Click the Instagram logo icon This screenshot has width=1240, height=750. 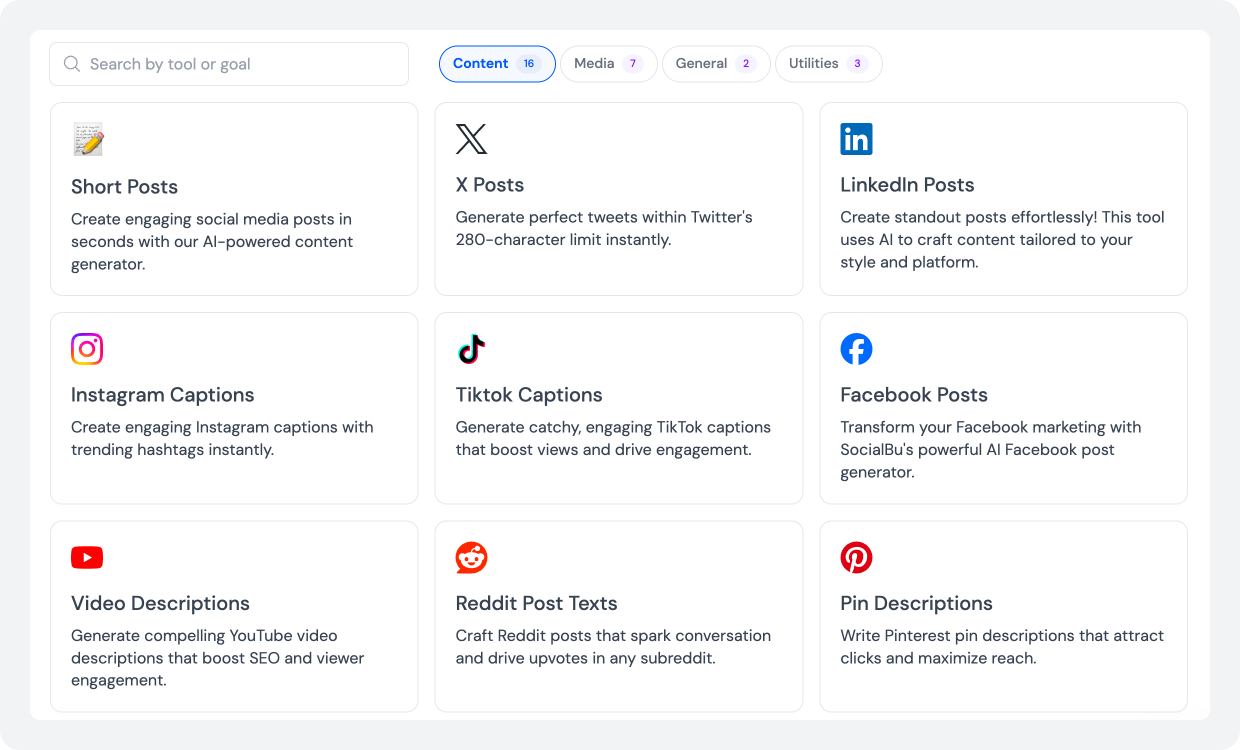point(87,349)
